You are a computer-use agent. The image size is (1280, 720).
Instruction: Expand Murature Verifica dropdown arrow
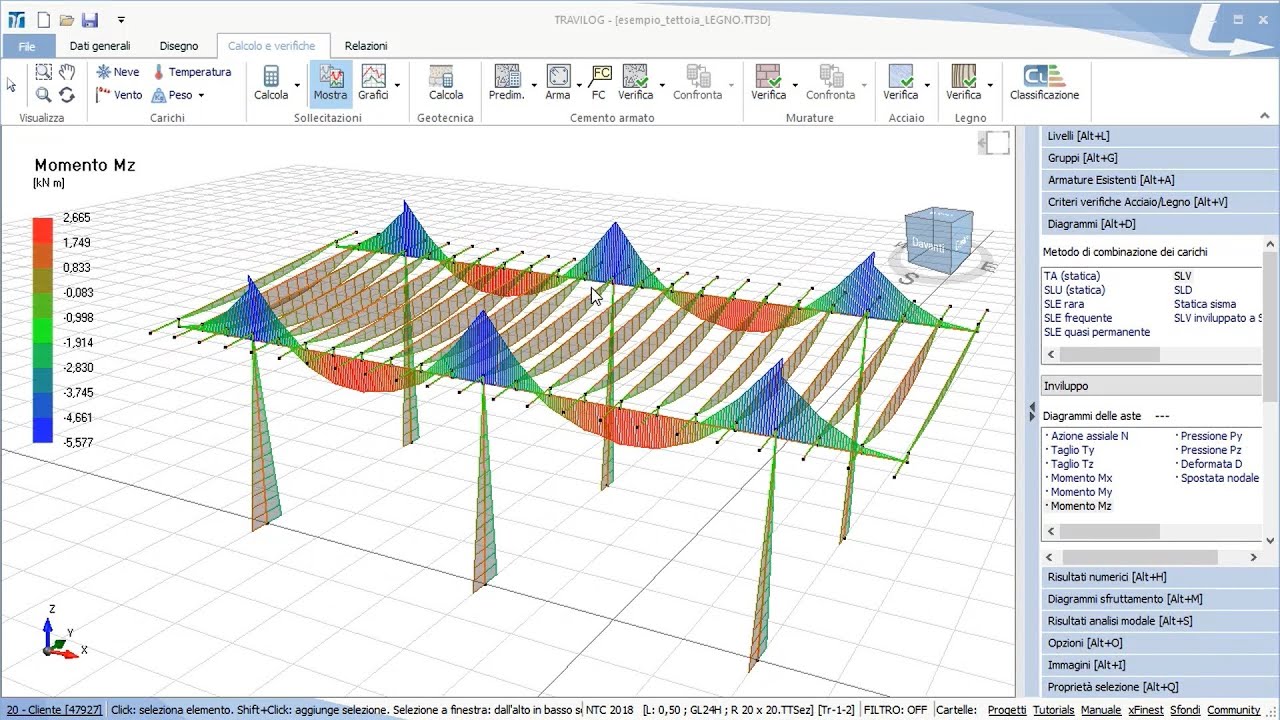click(794, 86)
